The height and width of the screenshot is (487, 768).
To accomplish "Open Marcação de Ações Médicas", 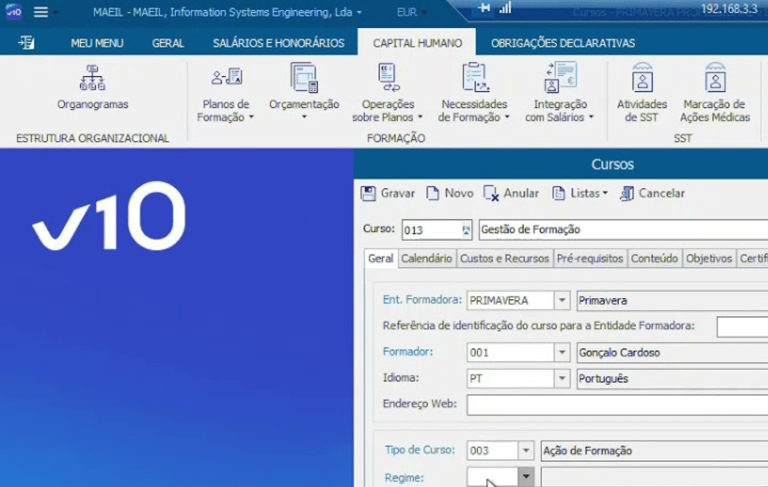I will coord(715,92).
